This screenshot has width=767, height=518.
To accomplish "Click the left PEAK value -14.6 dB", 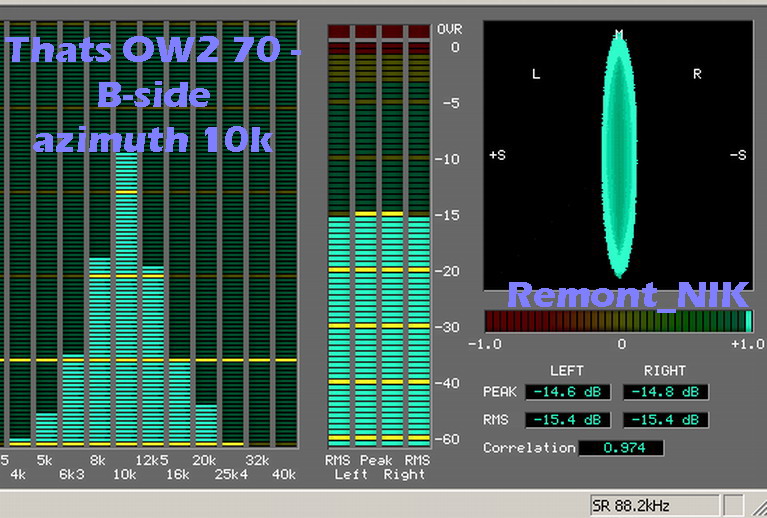I will click(x=565, y=392).
